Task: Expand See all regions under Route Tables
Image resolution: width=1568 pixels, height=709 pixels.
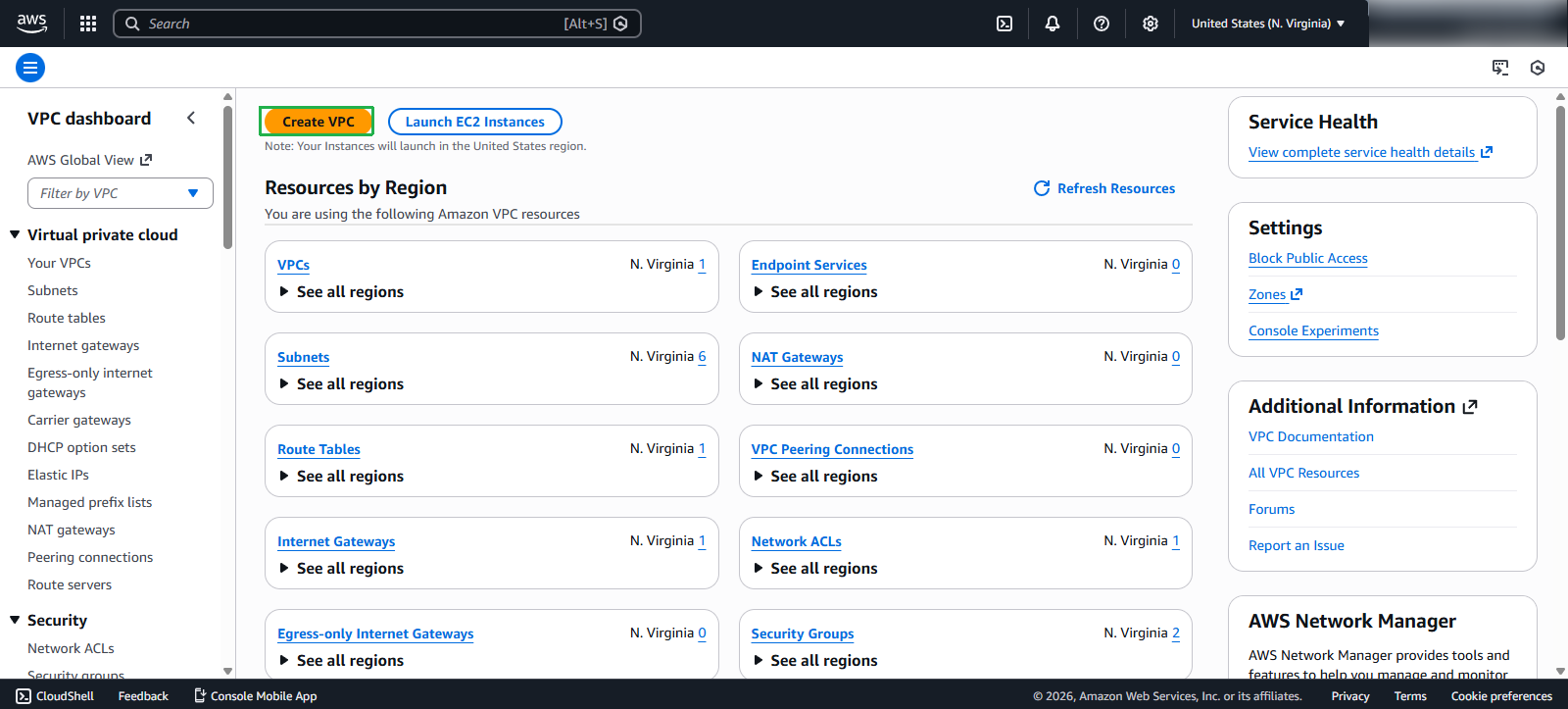Action: coord(341,477)
